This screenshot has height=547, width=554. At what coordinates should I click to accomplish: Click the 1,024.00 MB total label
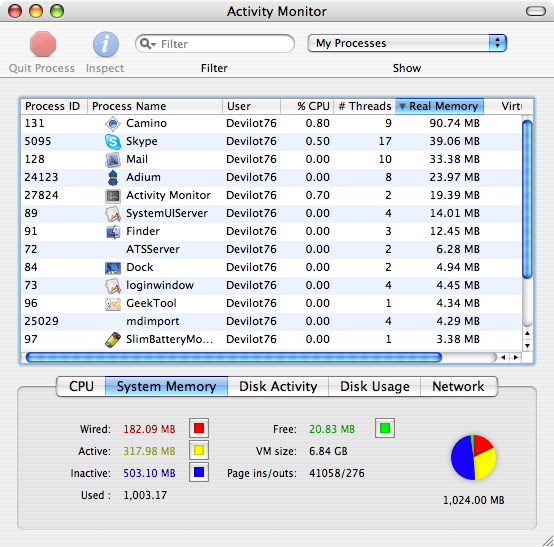(473, 500)
